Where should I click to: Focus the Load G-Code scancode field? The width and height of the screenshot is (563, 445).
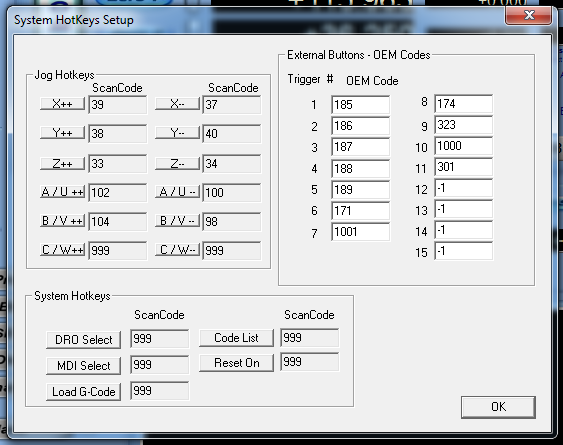point(159,391)
